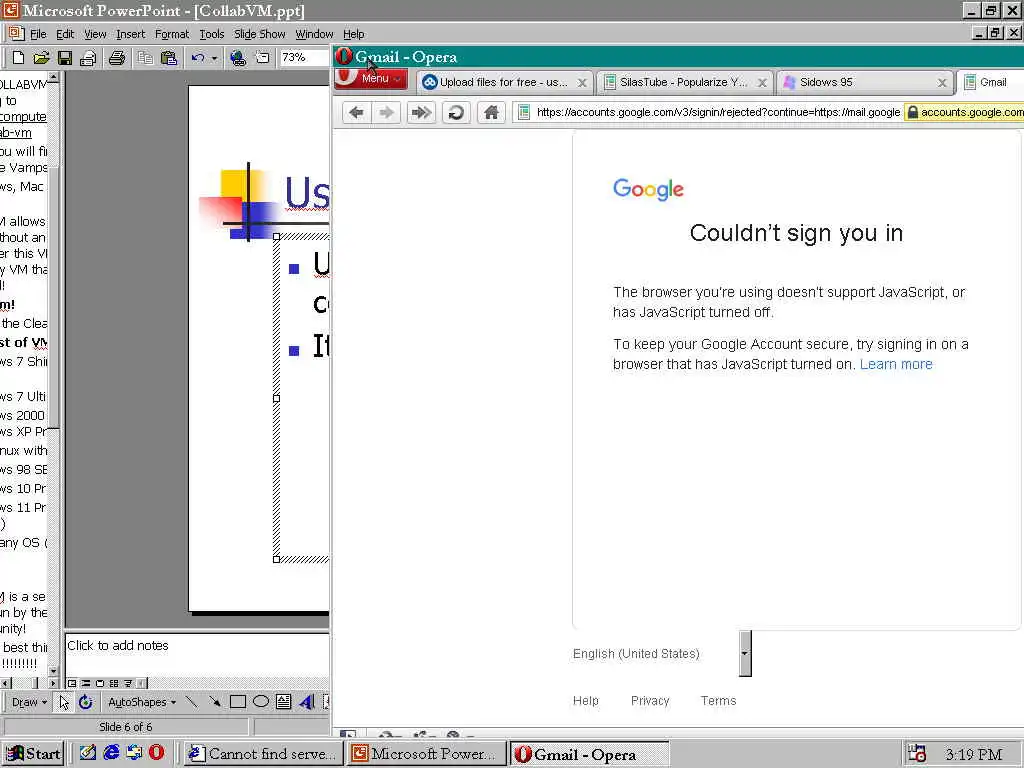This screenshot has width=1024, height=768.
Task: Click the E-mail envelope toolbar icon
Action: 88,58
